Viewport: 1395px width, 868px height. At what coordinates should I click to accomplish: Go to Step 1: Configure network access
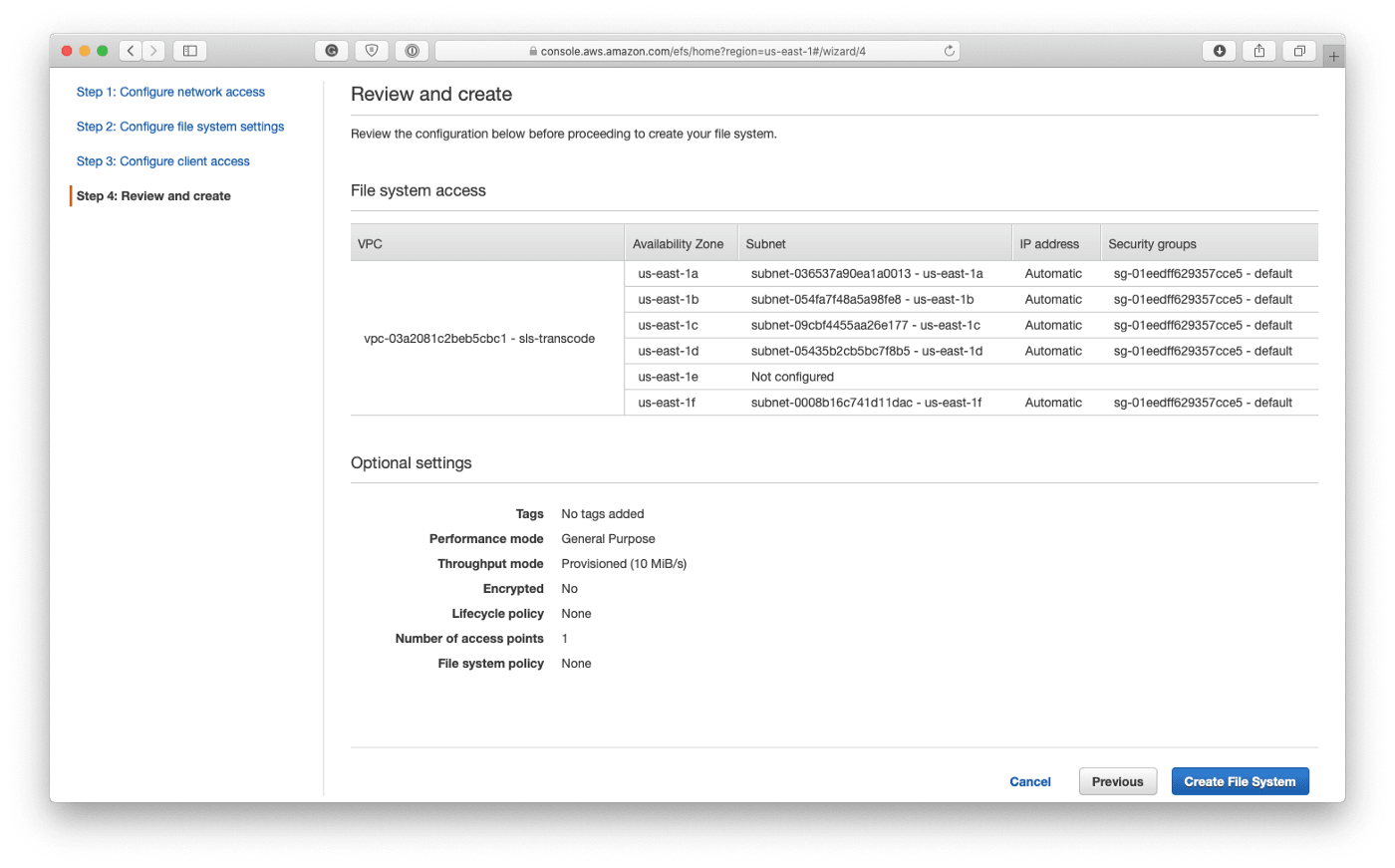click(170, 92)
